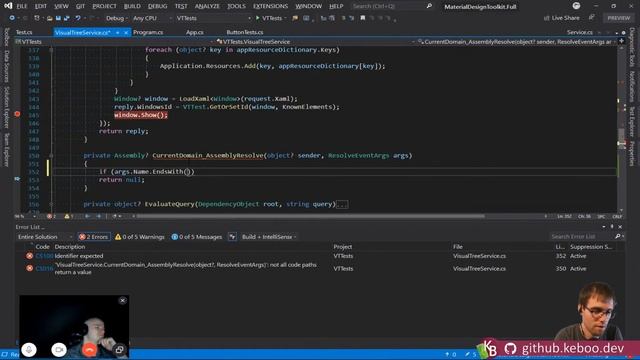Viewport: 640px width, 360px height.
Task: Click the Live Share button
Action: tap(562, 18)
